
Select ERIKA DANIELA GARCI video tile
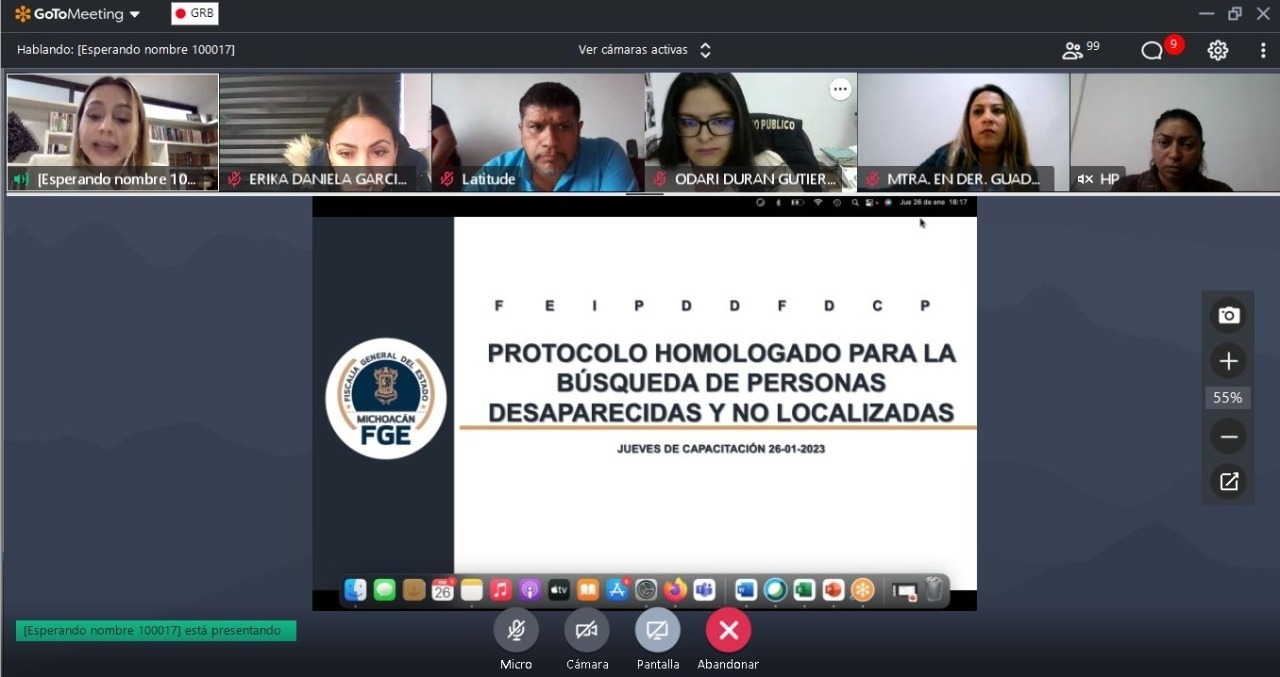pyautogui.click(x=325, y=130)
